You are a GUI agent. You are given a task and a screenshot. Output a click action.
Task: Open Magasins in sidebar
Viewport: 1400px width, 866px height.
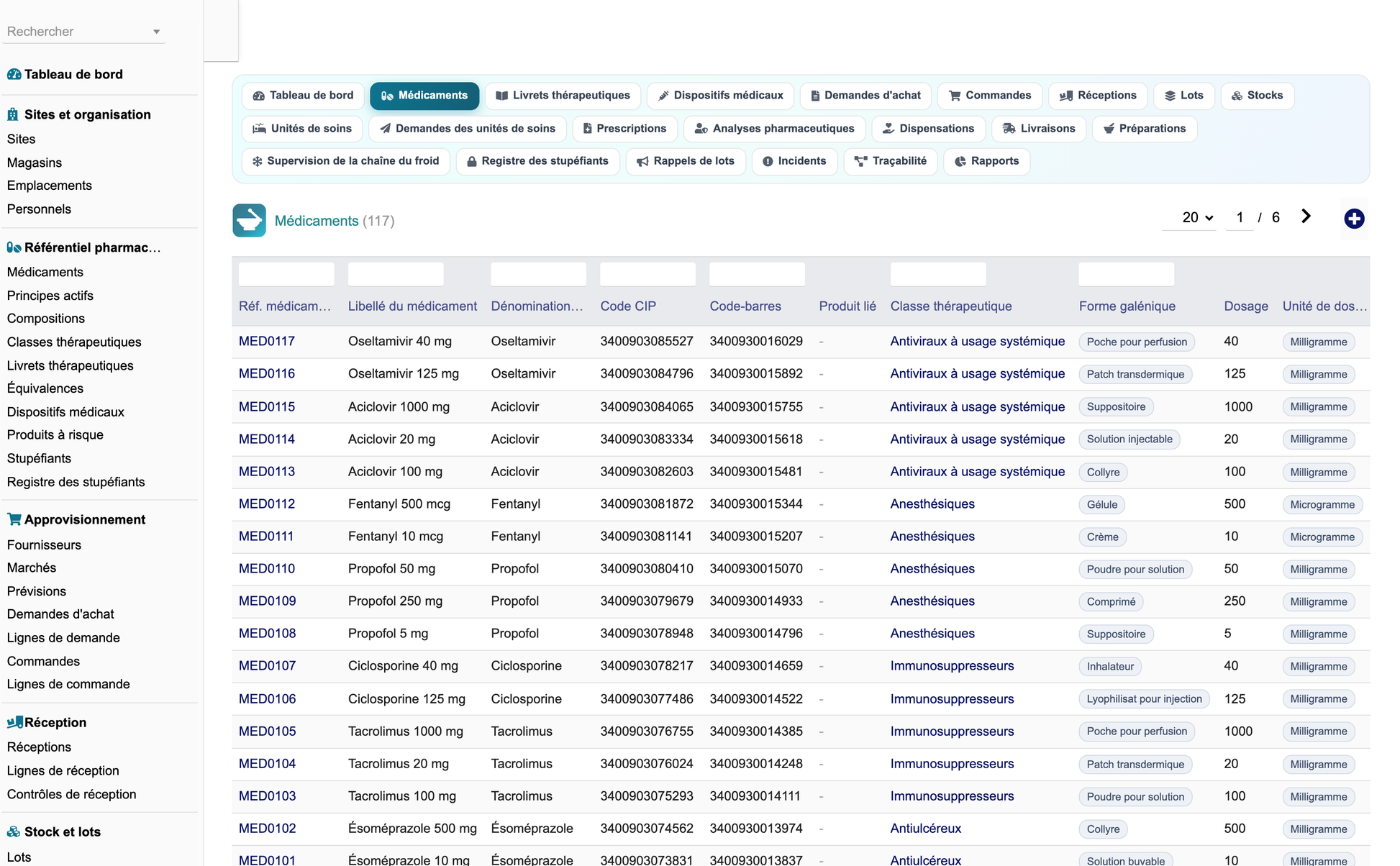[35, 163]
